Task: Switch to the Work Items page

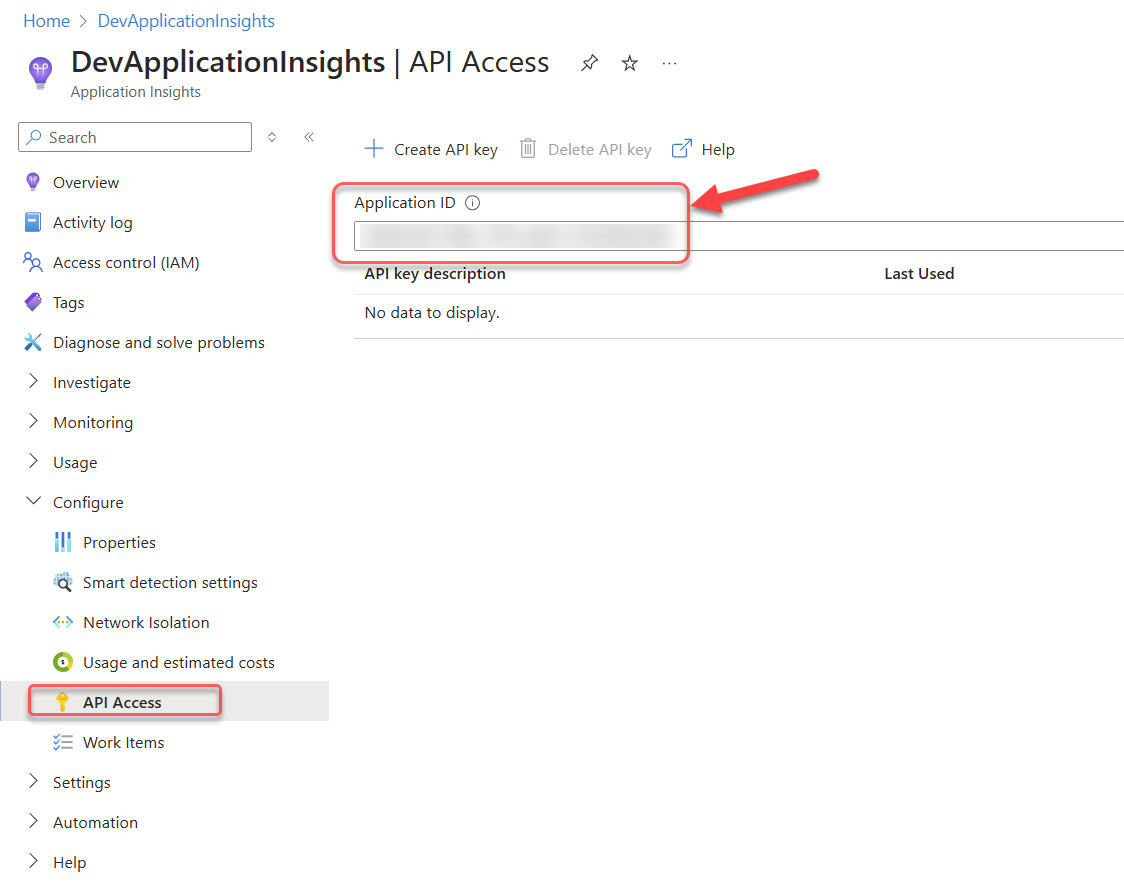Action: tap(125, 742)
